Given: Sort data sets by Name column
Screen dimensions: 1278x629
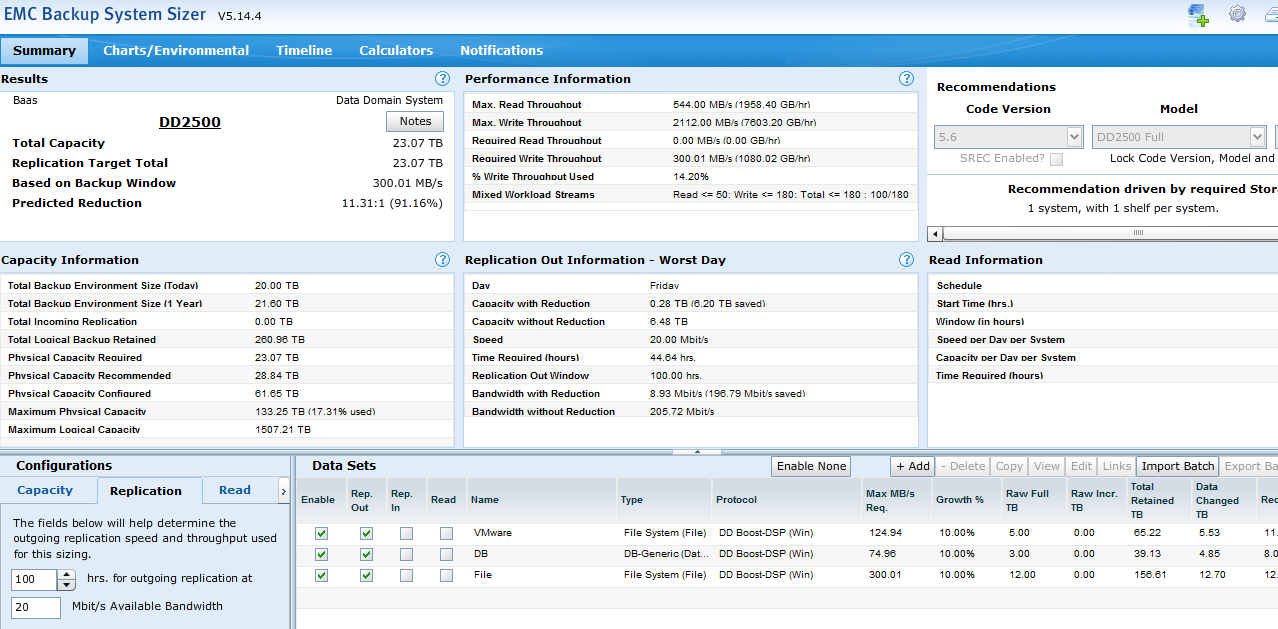Looking at the screenshot, I should [x=540, y=500].
